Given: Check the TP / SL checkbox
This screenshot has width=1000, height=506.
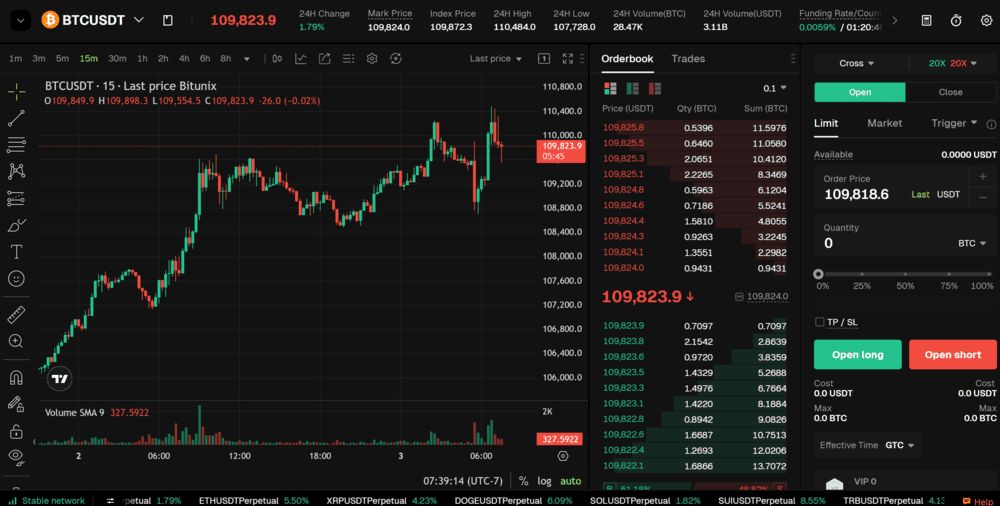Looking at the screenshot, I should (820, 322).
